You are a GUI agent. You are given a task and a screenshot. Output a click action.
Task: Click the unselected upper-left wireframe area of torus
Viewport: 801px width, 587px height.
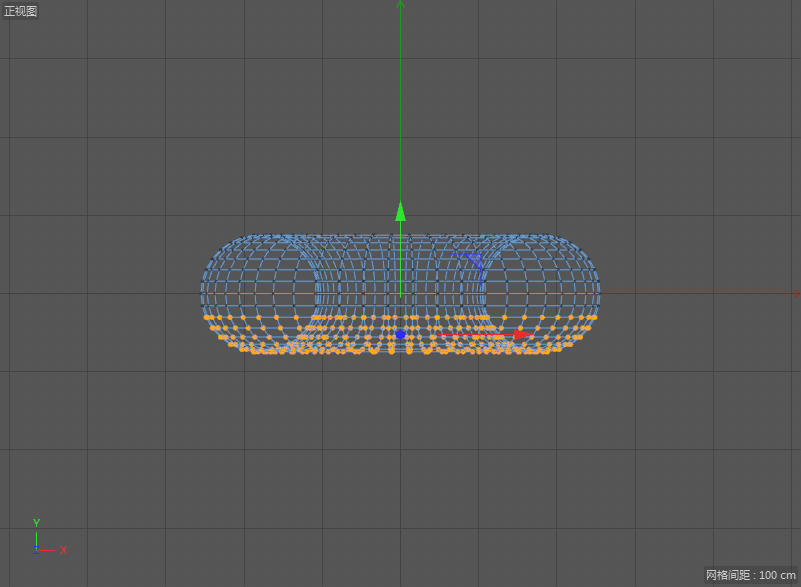click(x=250, y=262)
